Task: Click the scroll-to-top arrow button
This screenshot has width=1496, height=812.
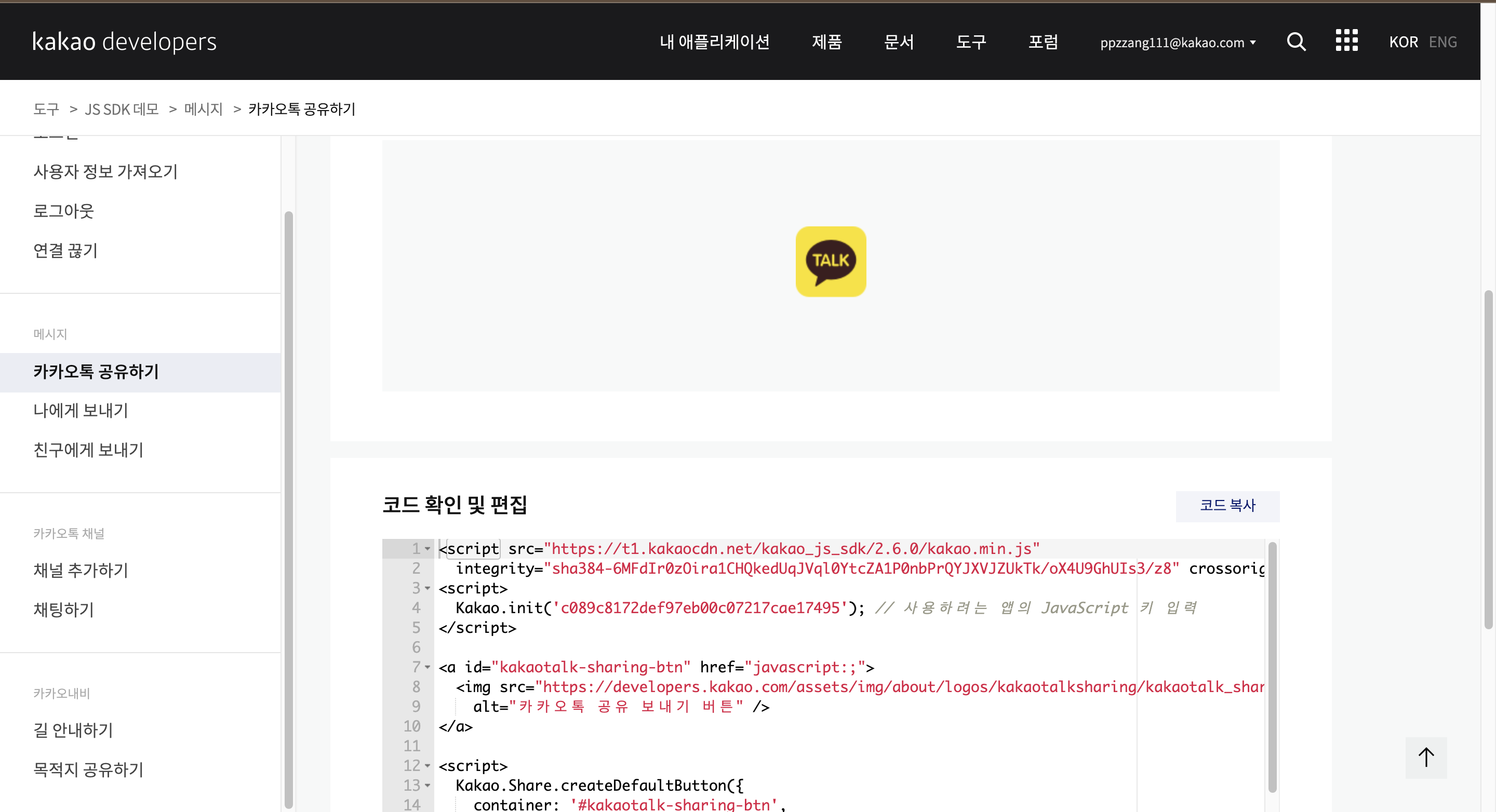Action: (1426, 757)
